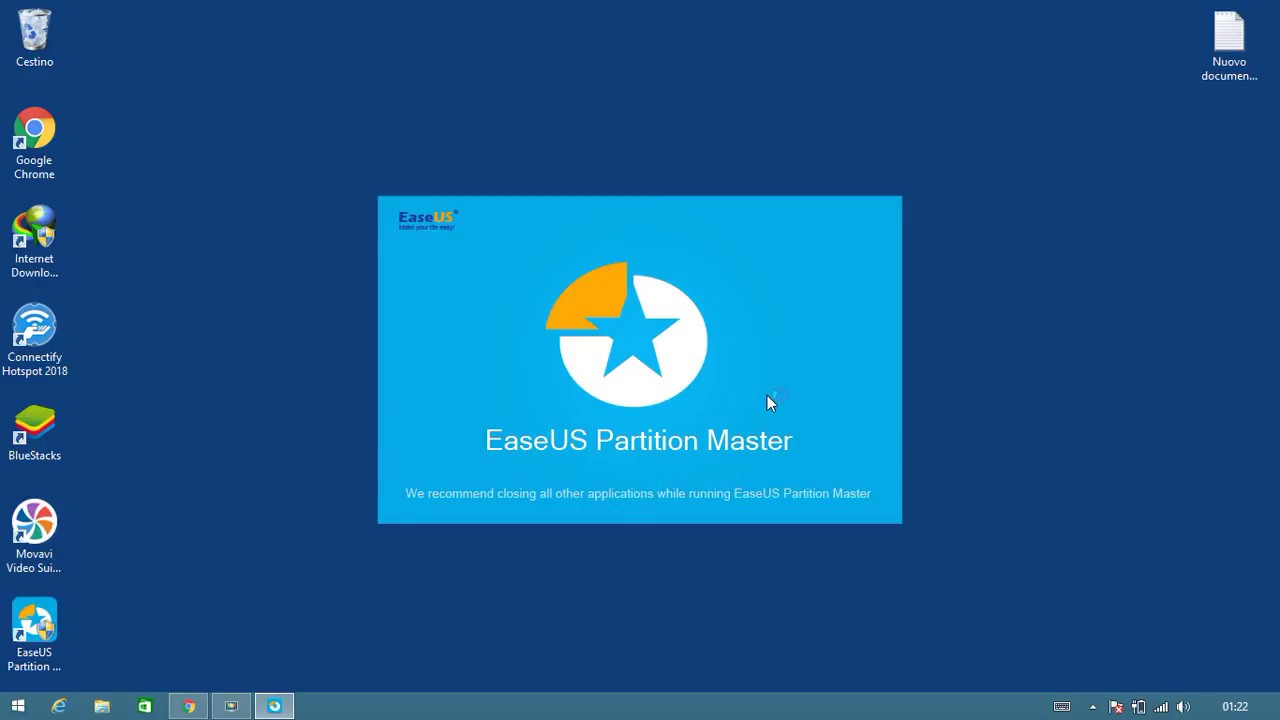Open the Cestino recycle bin icon
Screen dimensions: 1280x720
click(x=34, y=39)
